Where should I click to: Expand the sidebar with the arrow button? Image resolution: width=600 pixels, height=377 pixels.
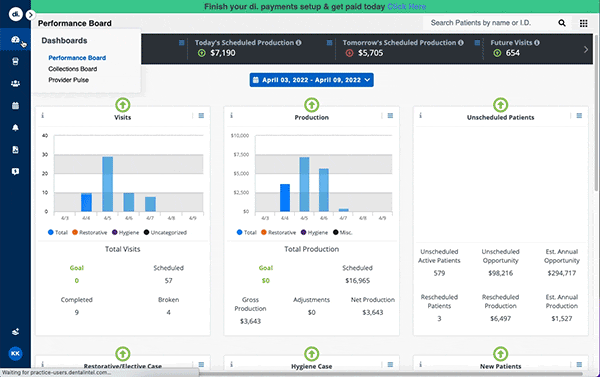pyautogui.click(x=30, y=15)
